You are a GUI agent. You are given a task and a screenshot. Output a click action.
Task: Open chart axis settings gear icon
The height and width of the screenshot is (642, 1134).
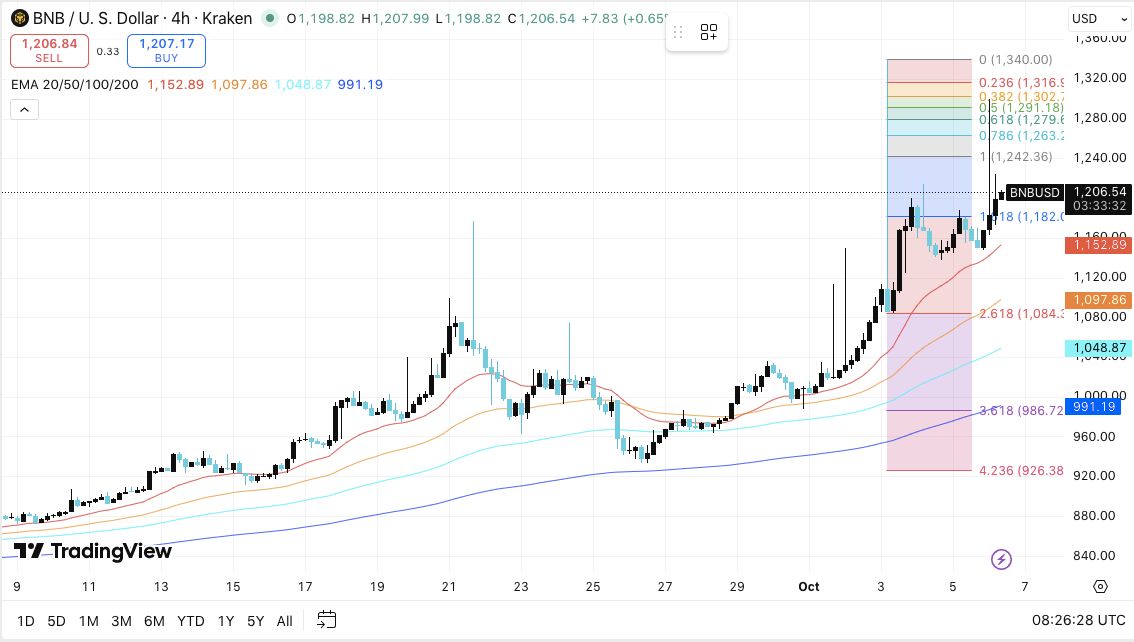click(1100, 587)
